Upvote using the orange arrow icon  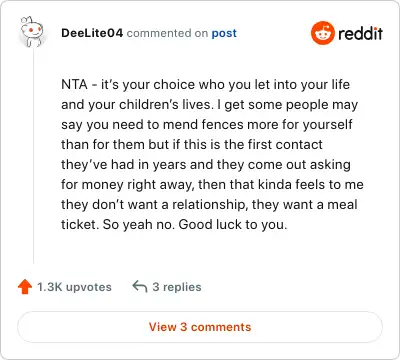tap(25, 287)
